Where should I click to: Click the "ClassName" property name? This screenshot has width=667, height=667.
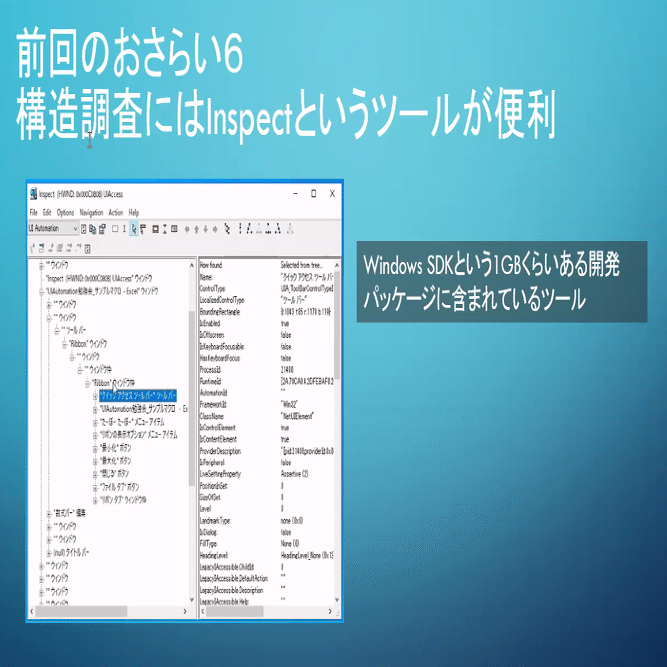pyautogui.click(x=212, y=416)
